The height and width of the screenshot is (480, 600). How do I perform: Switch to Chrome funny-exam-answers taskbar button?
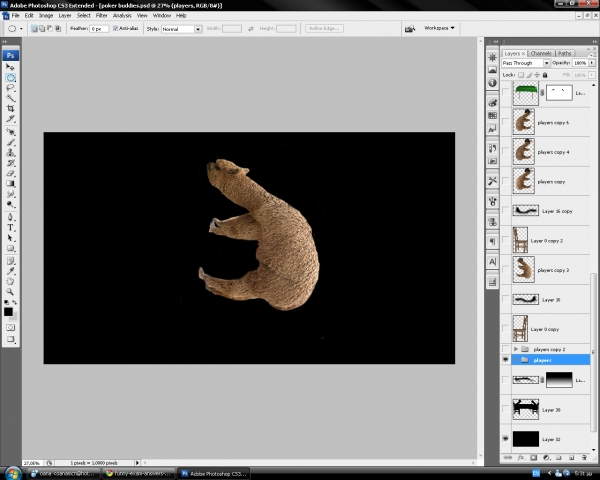(139, 473)
